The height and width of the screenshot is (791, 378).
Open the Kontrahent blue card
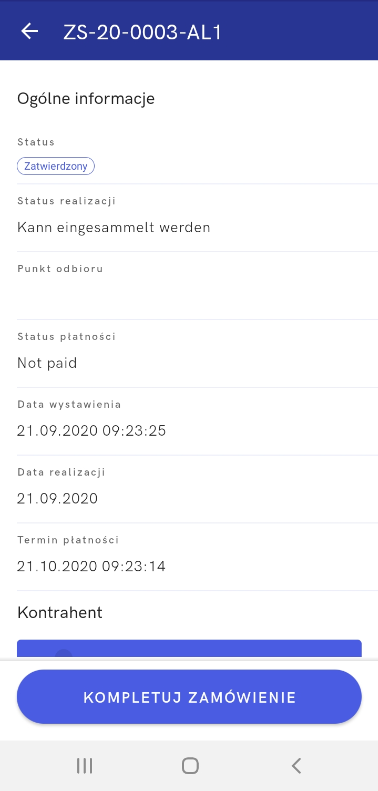[189, 649]
